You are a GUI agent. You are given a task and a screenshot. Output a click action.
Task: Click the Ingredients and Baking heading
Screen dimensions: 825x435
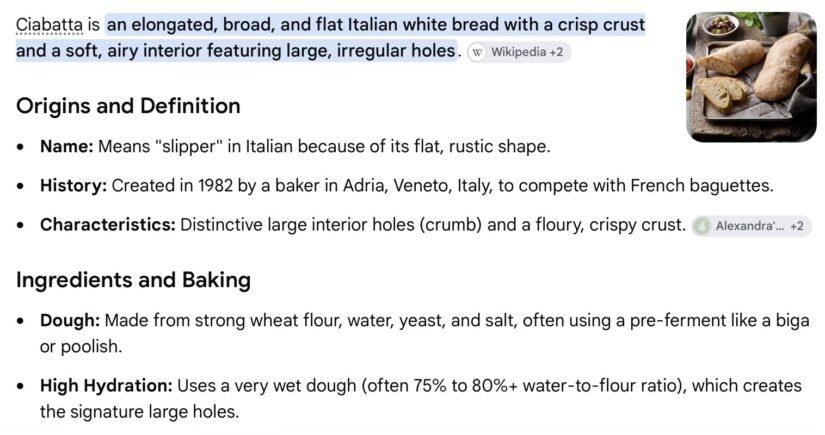tap(133, 280)
